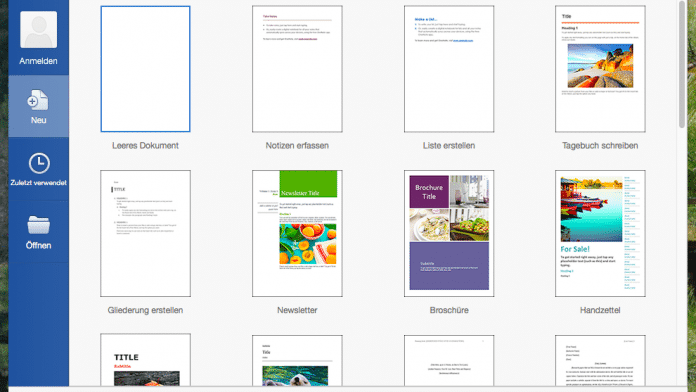The height and width of the screenshot is (392, 696).
Task: Select the Tagebuch schreiben template thumbnail
Action: pos(600,69)
